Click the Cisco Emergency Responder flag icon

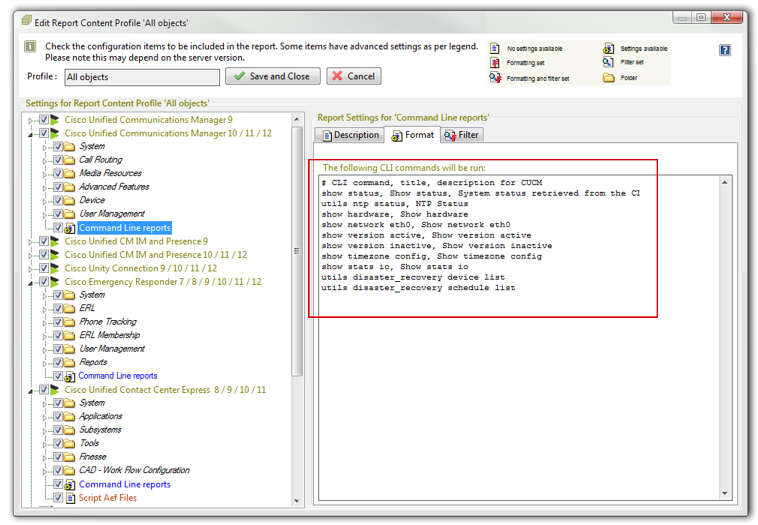(x=55, y=282)
